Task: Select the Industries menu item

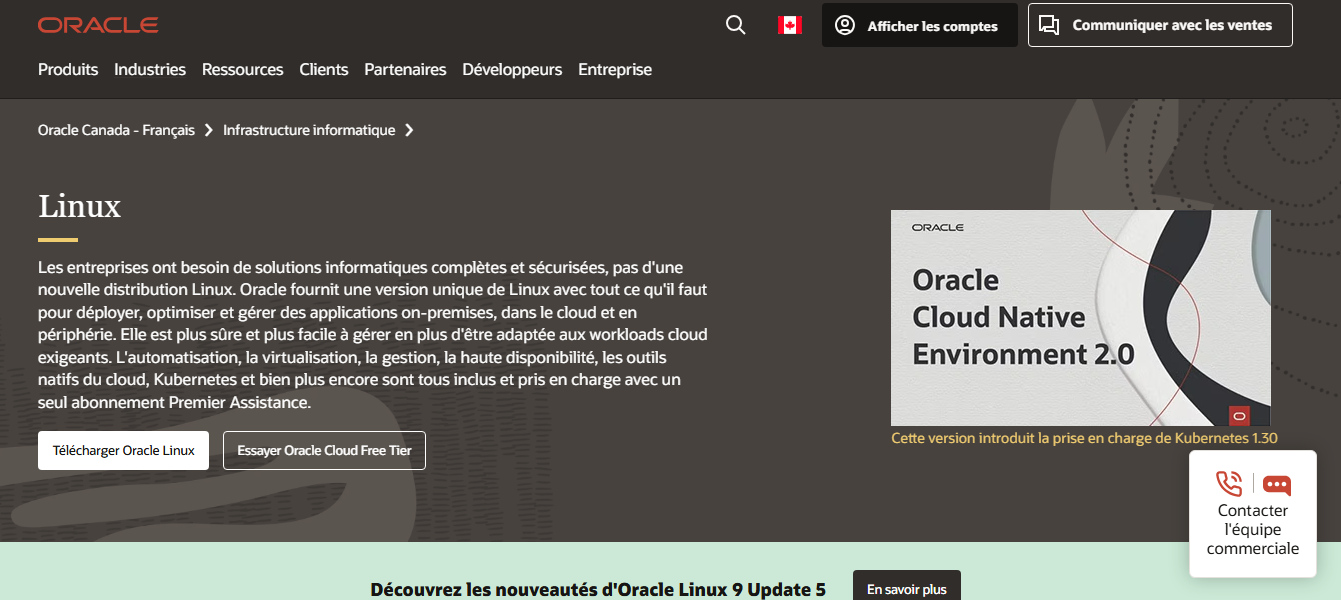Action: 150,69
